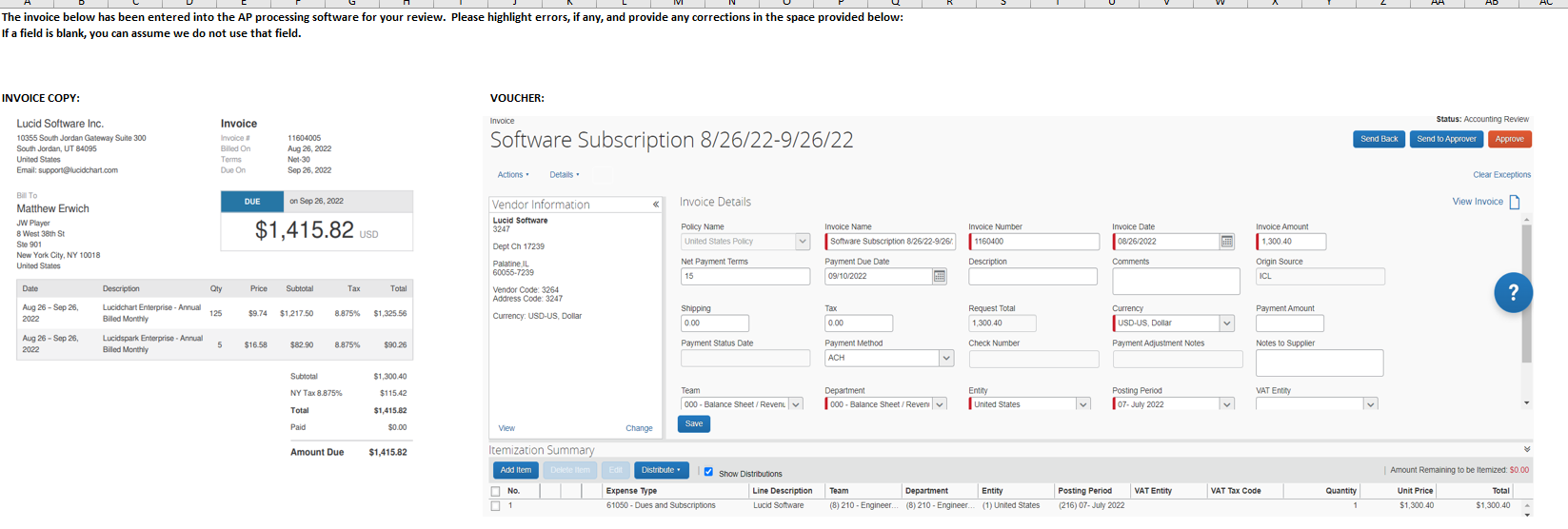Click the Edit item button
This screenshot has width=1568, height=529.
tap(616, 470)
